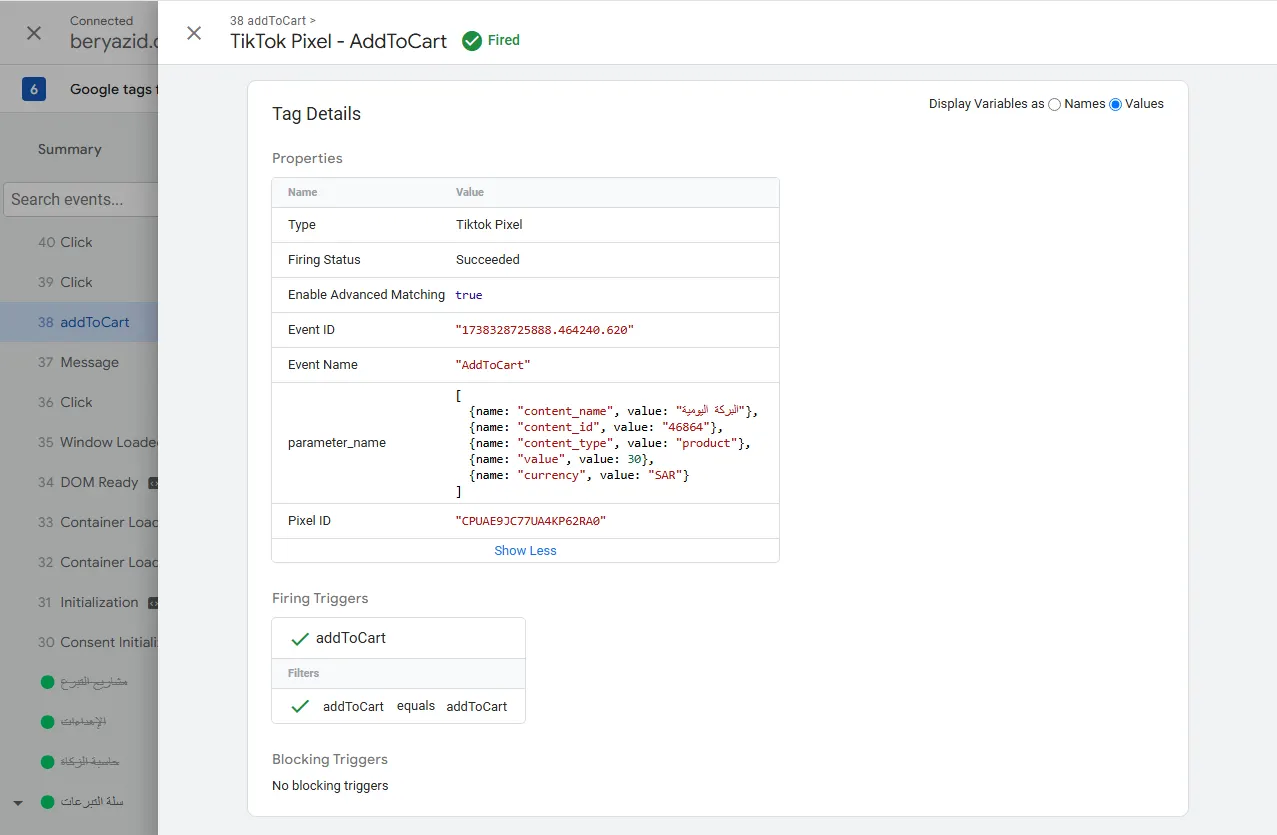Select event 40 Click in the list
The width and height of the screenshot is (1277, 835).
pyautogui.click(x=79, y=242)
